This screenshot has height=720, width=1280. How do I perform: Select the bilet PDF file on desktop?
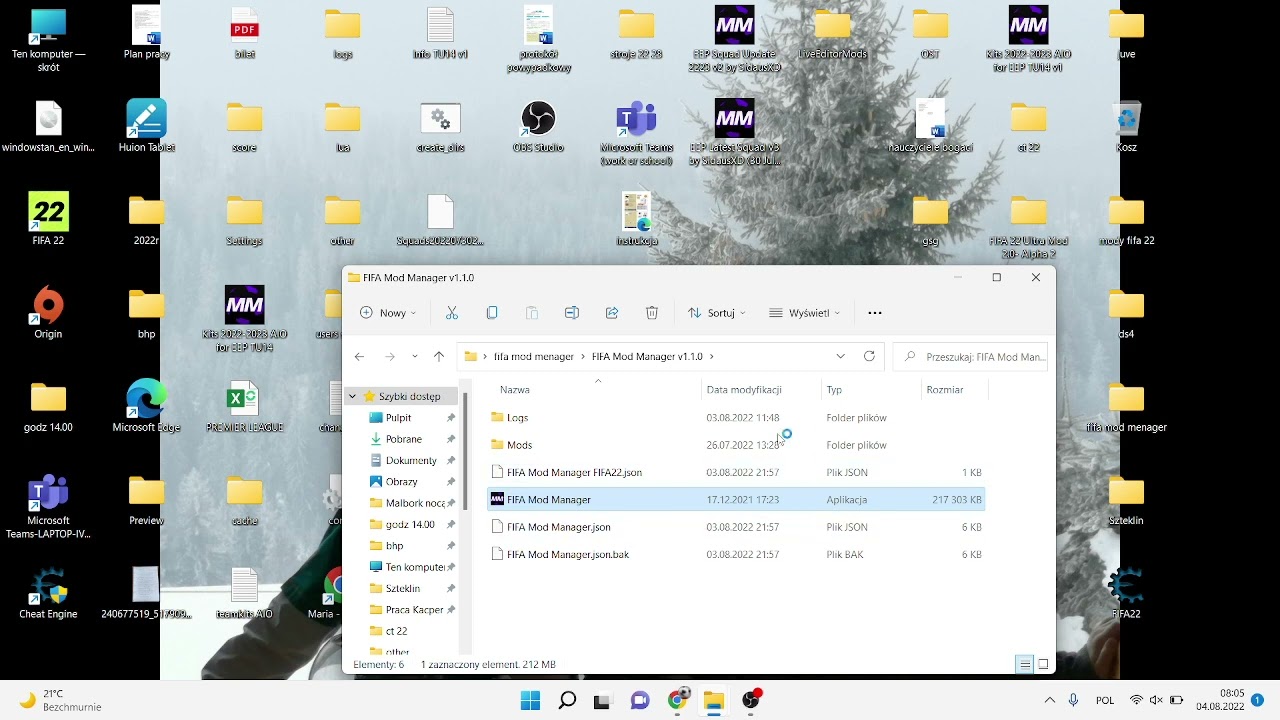244,34
